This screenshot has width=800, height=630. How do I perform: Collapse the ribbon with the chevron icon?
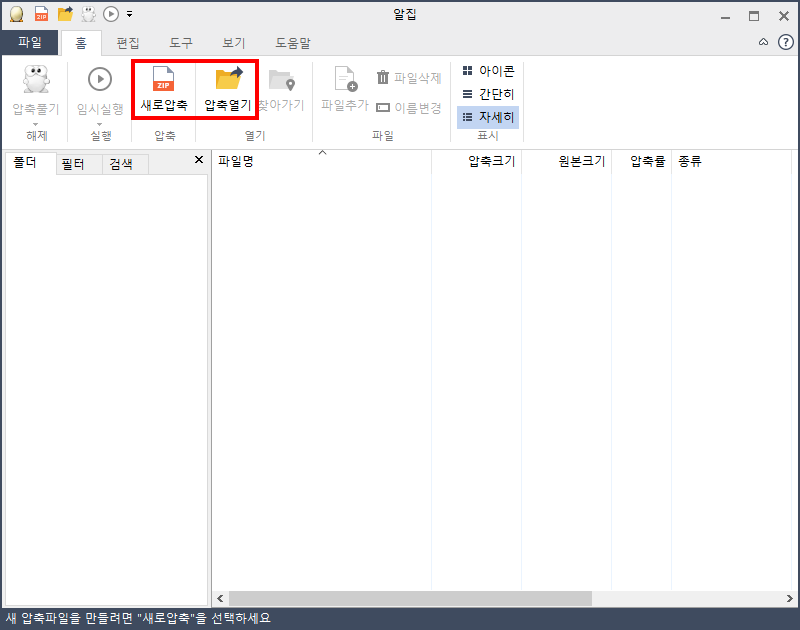[763, 42]
